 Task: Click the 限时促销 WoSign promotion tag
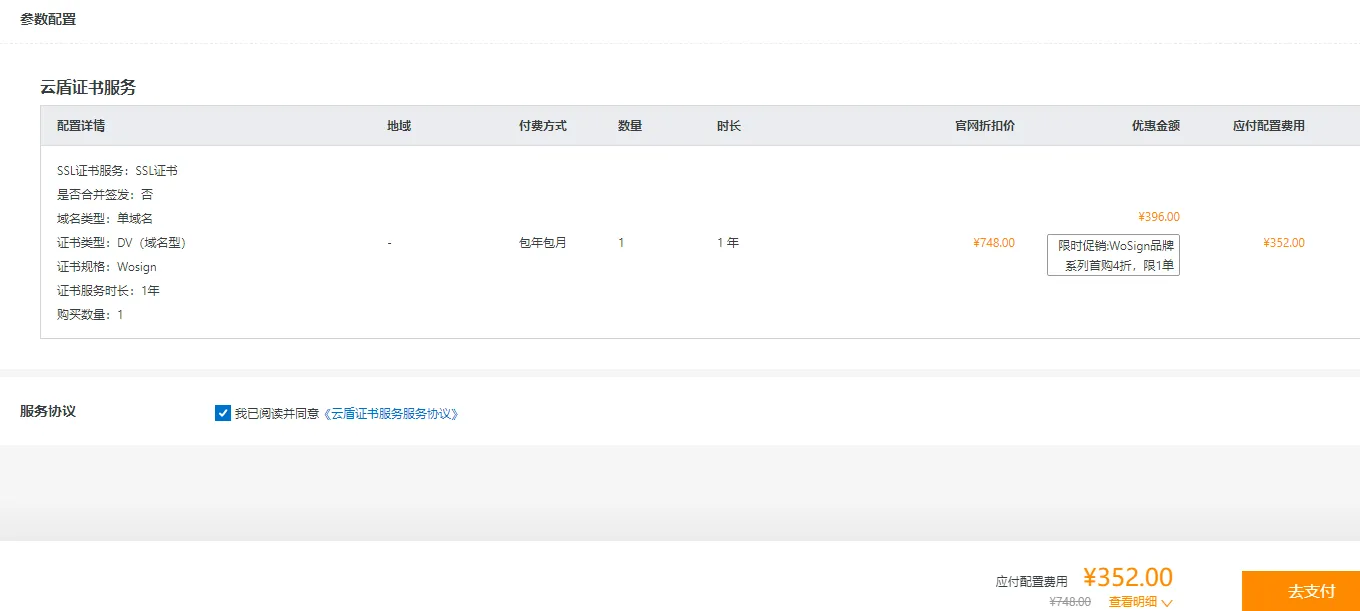point(1113,255)
